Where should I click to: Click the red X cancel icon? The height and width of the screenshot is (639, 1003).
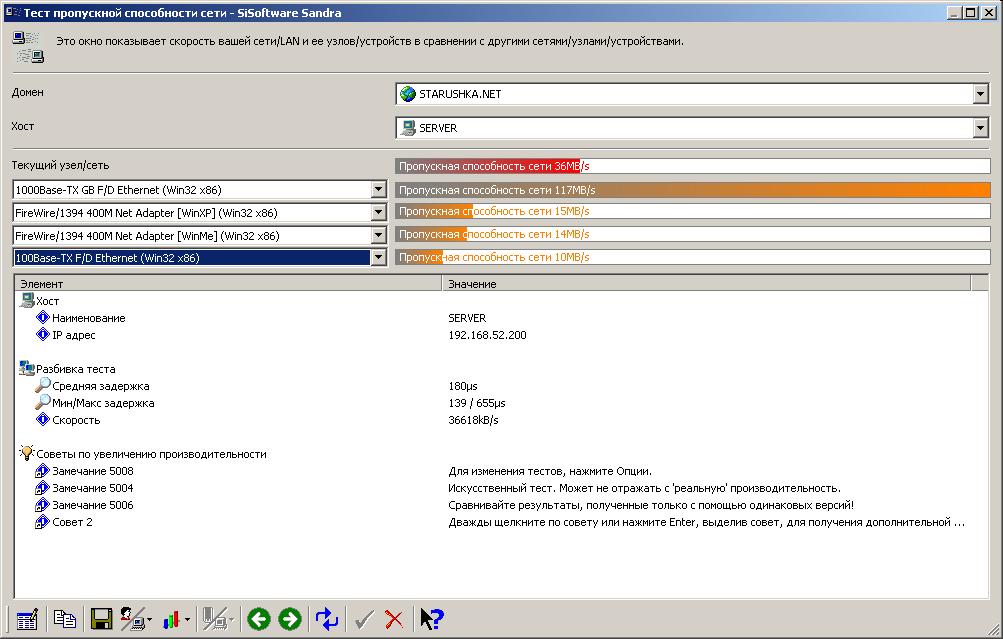(x=394, y=619)
